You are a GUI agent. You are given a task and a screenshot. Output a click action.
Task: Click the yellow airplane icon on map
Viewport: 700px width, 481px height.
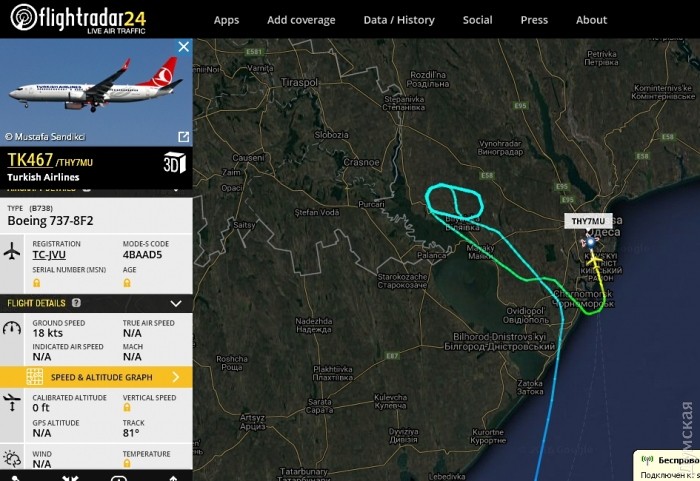[594, 259]
